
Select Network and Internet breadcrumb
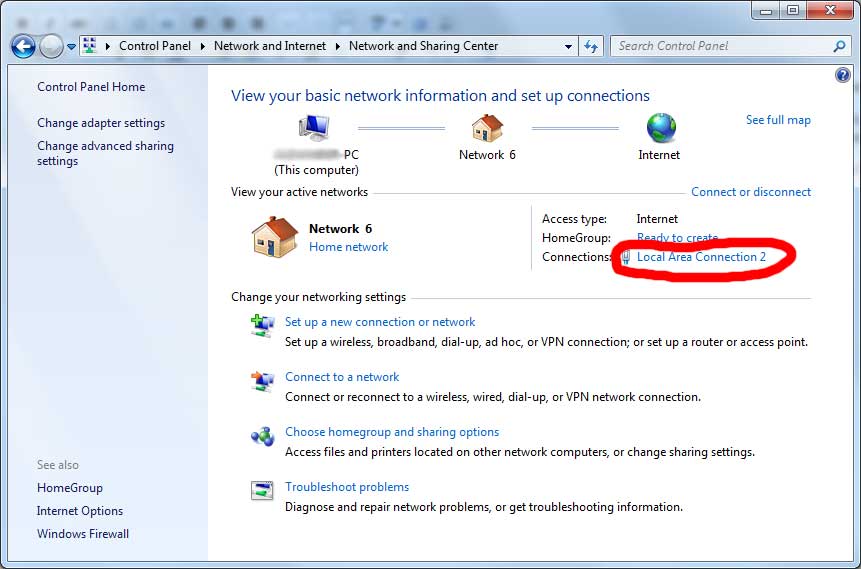pyautogui.click(x=270, y=46)
